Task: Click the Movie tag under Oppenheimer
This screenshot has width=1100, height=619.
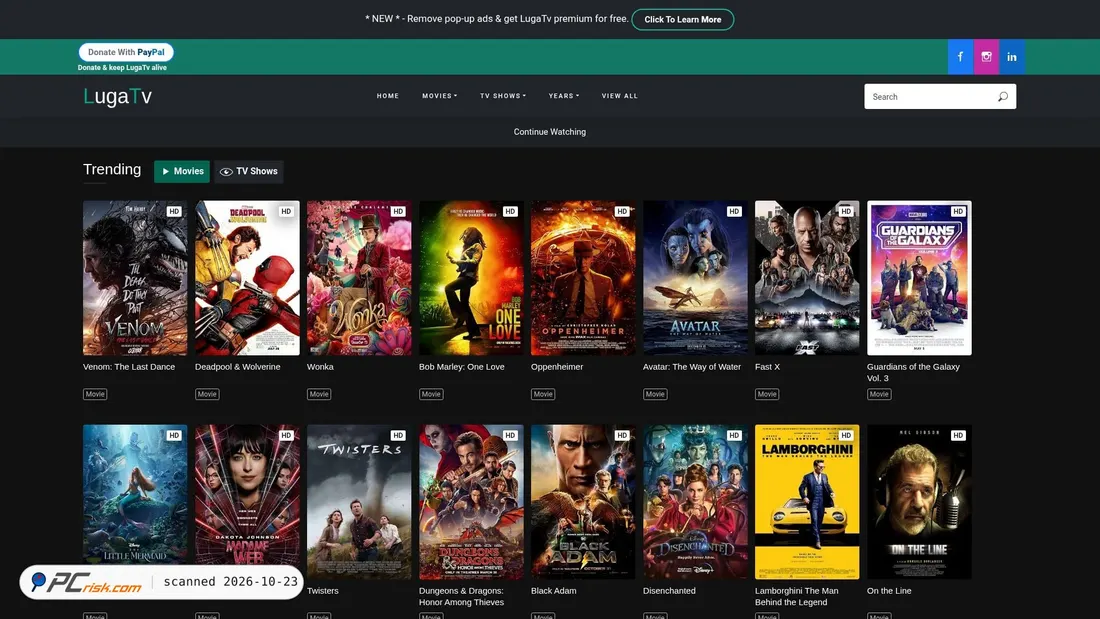Action: pyautogui.click(x=543, y=394)
